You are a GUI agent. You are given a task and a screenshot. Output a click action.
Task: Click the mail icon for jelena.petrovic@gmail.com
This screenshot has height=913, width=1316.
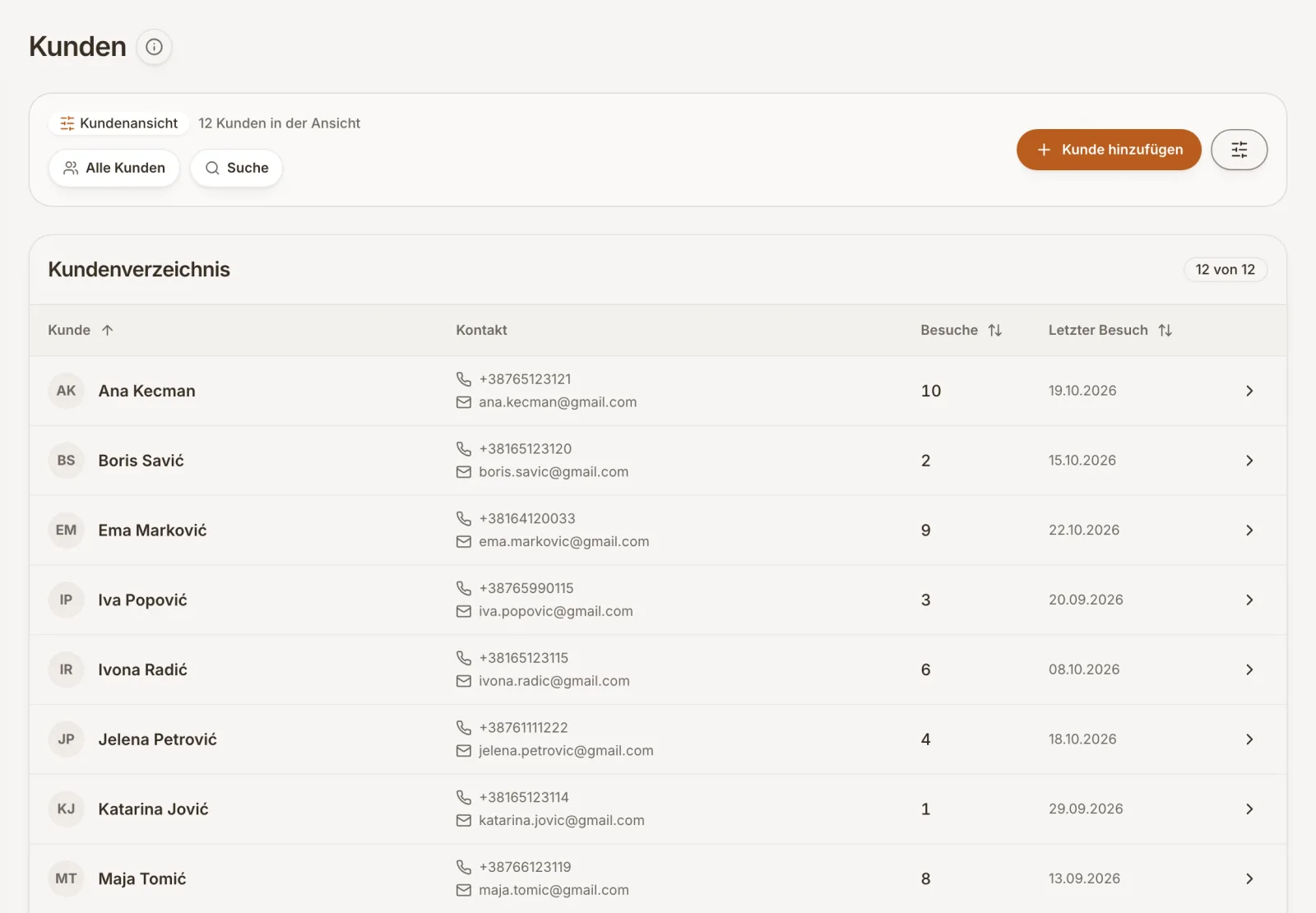pos(464,751)
